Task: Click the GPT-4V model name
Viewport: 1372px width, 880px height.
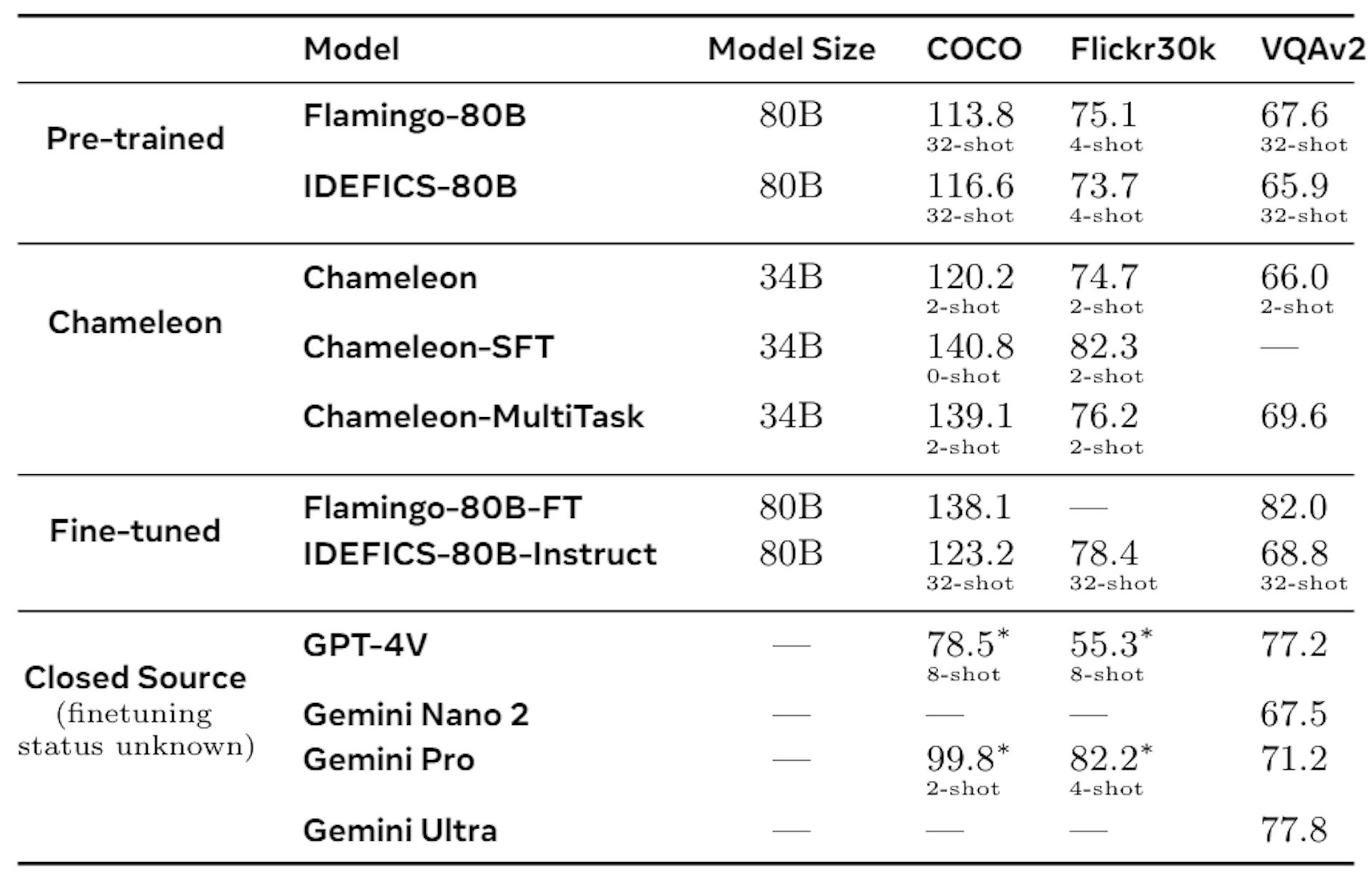Action: 365,645
